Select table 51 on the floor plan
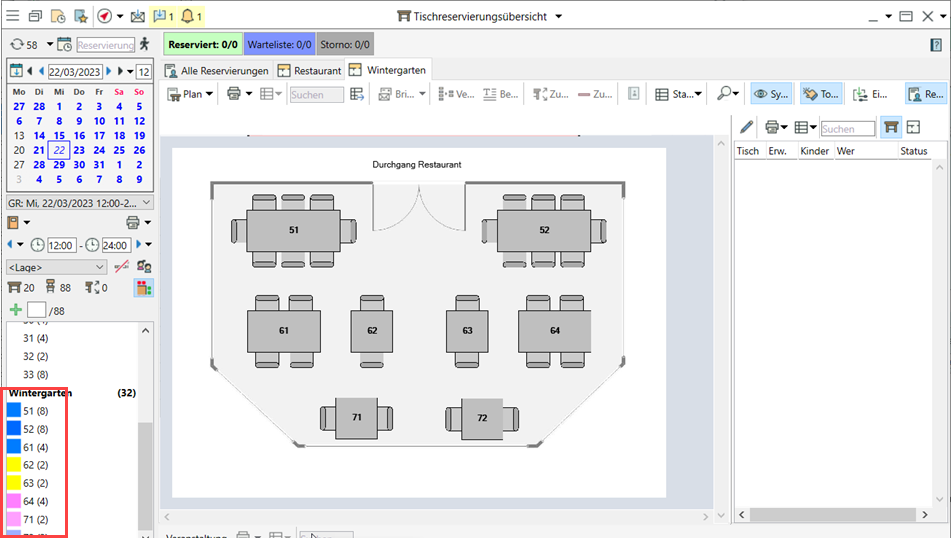951x538 pixels. coord(293,230)
